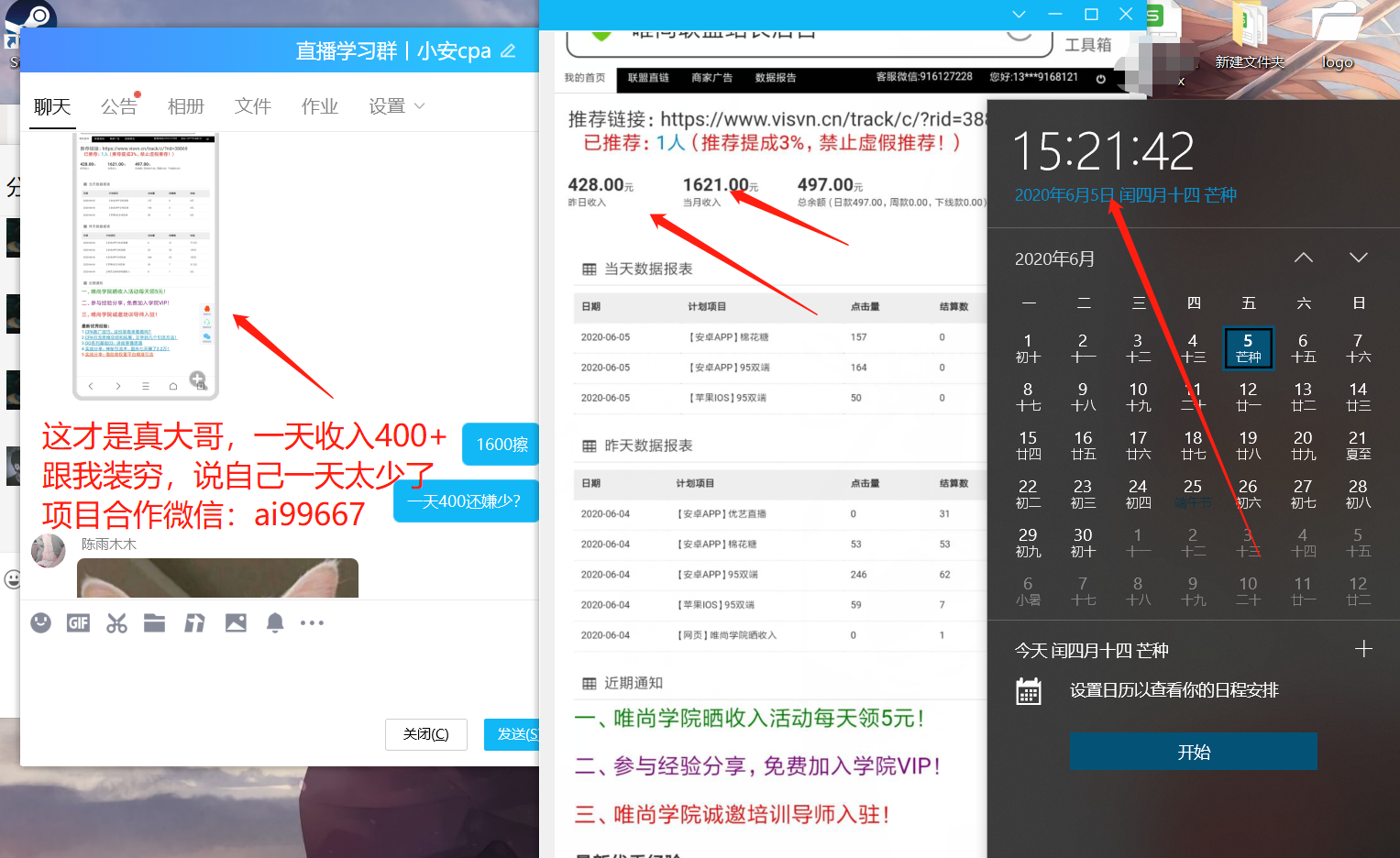Viewport: 1400px width, 858px height.
Task: Click row 2020-06-04 【网页】唯尚学院晒收入
Action: pos(779,635)
